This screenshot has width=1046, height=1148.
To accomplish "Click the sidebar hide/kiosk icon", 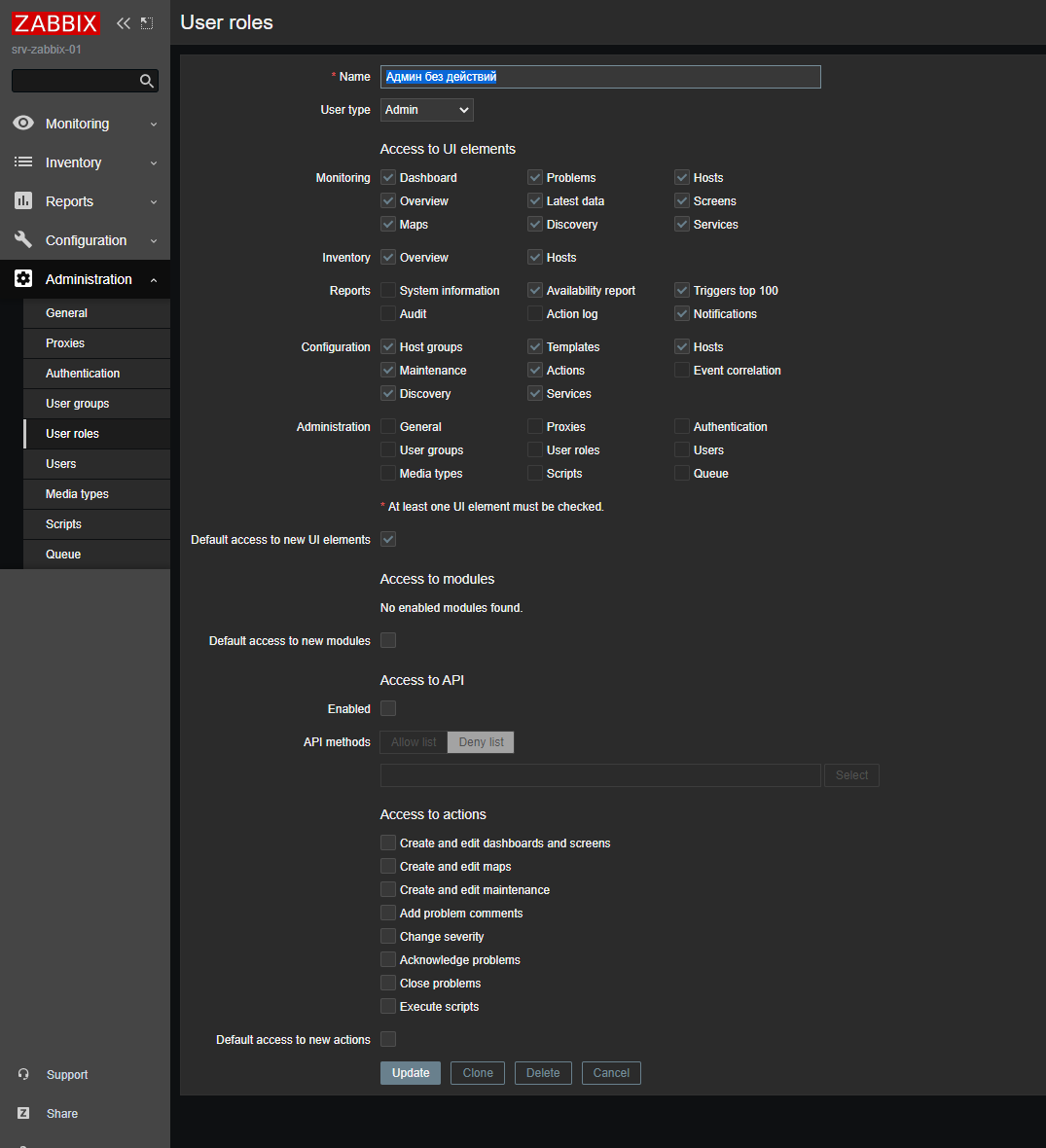I will pyautogui.click(x=147, y=23).
